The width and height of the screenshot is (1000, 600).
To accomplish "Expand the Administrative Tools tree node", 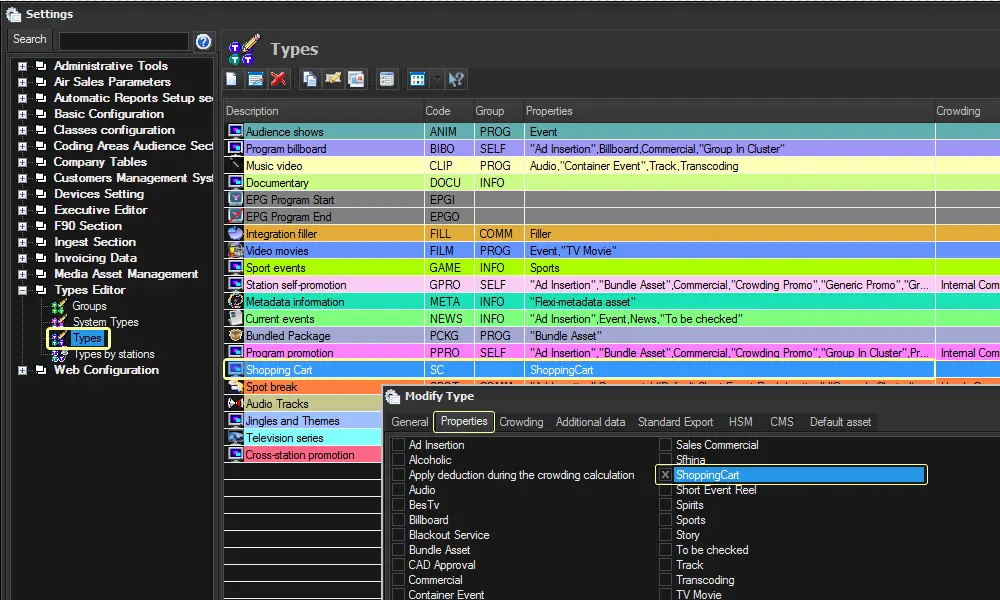I will point(22,66).
